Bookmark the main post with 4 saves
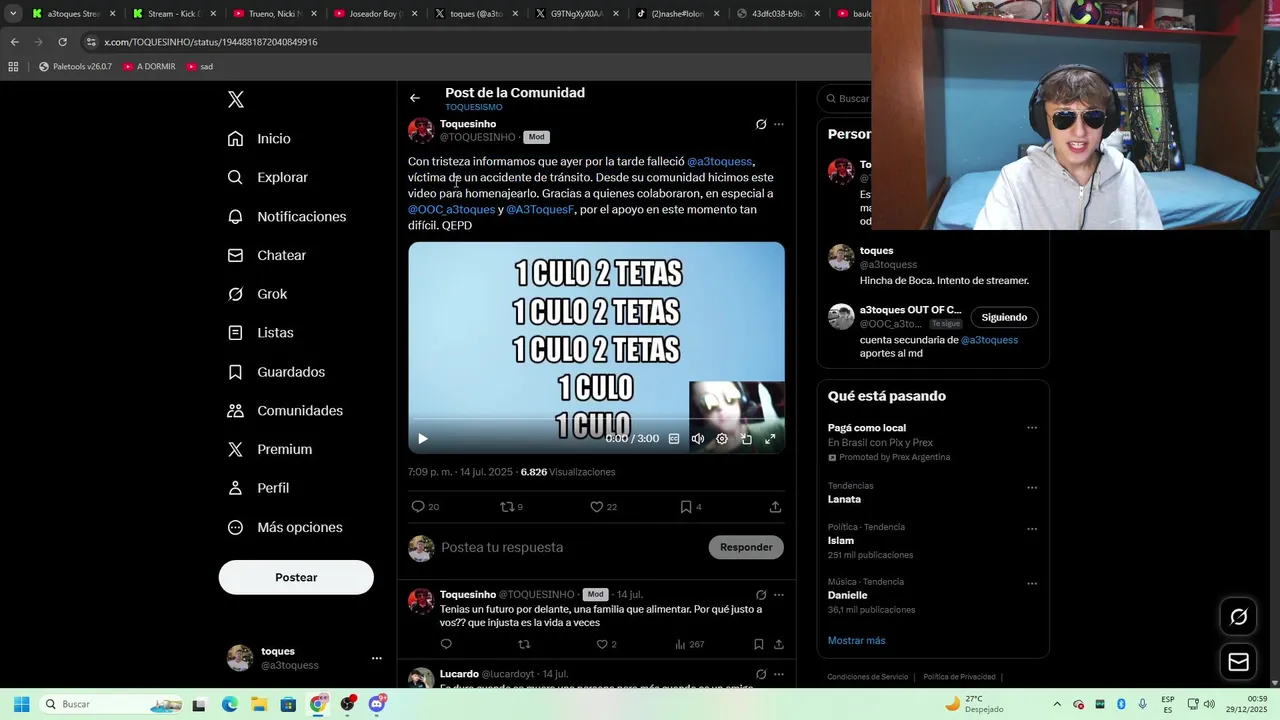Image resolution: width=1280 pixels, height=720 pixels. (691, 507)
